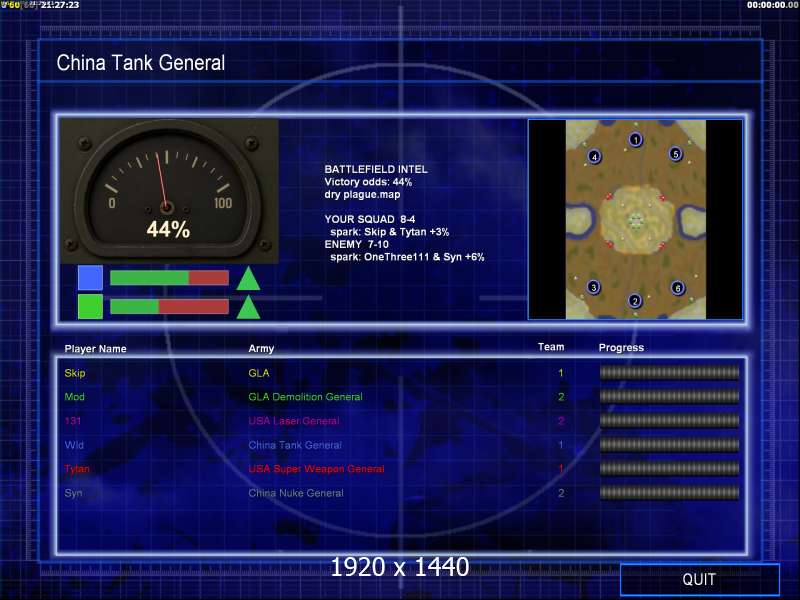The width and height of the screenshot is (800, 600).
Task: Click the blue team's green-red strength bar
Action: click(x=169, y=278)
